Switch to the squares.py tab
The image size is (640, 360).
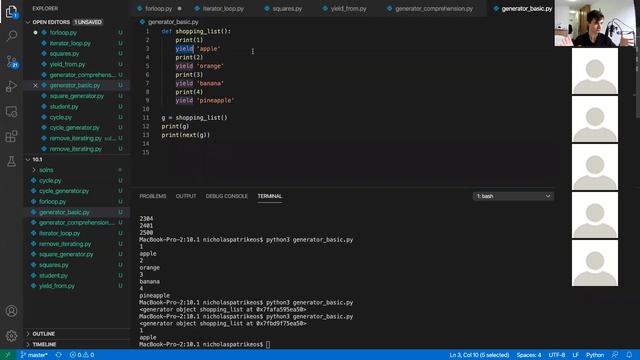pyautogui.click(x=287, y=9)
